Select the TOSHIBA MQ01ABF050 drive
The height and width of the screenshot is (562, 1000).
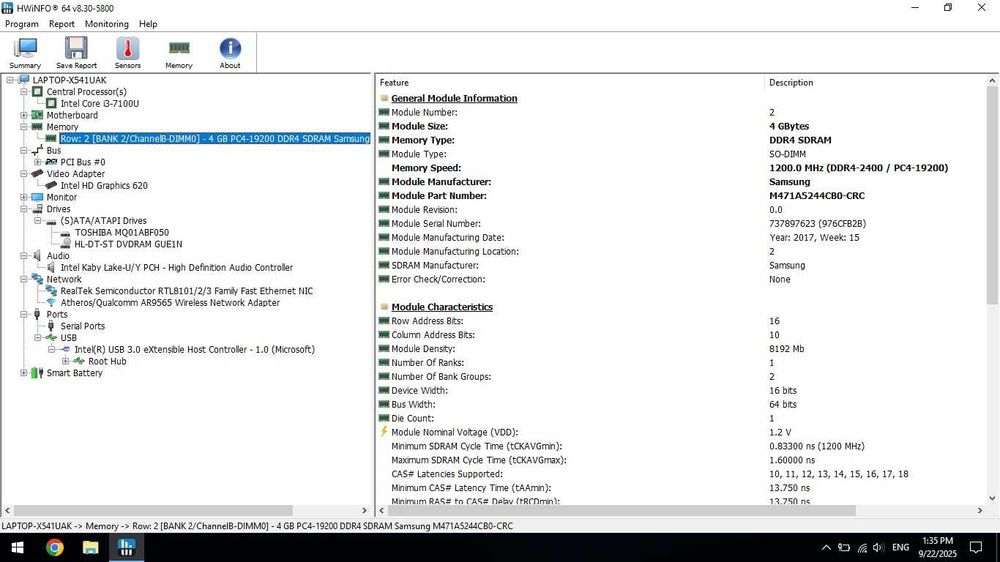click(122, 233)
